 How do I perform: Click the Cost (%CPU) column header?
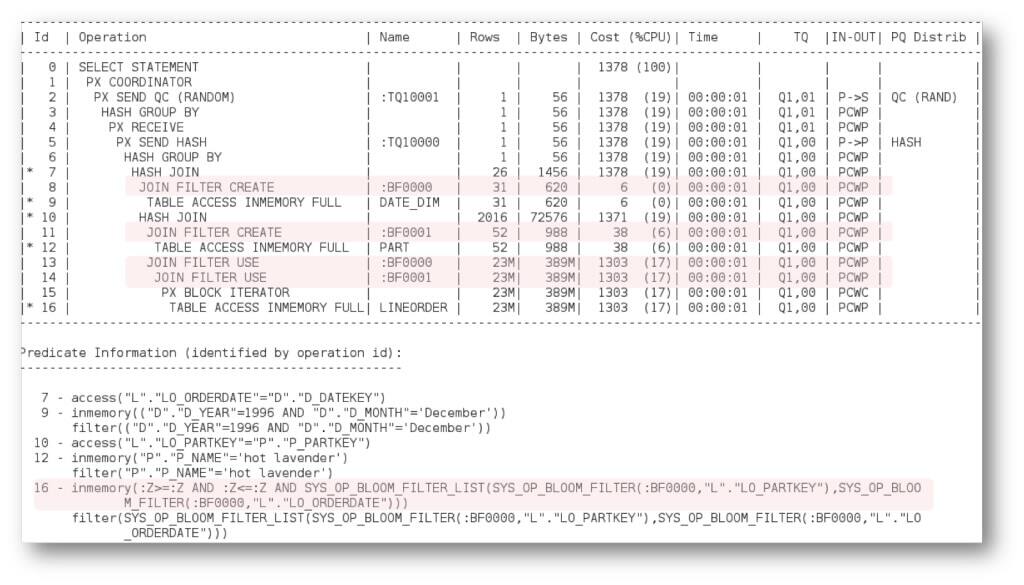(632, 36)
